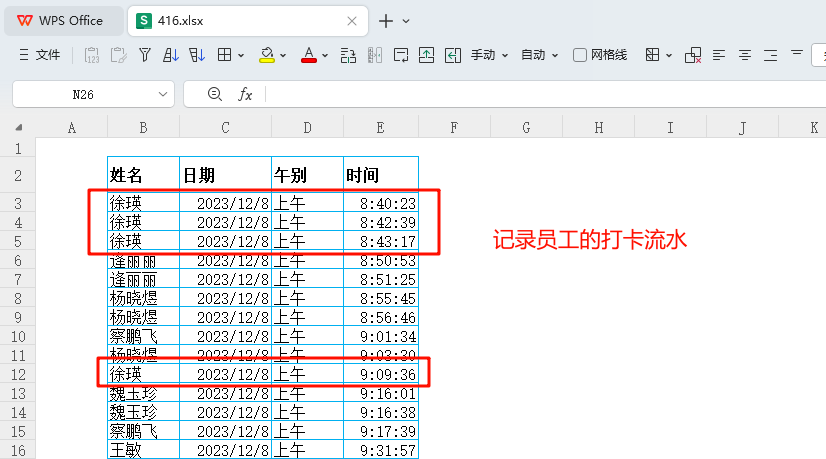Viewport: 826px width, 459px height.
Task: Click the top vertical align icon
Action: coord(796,53)
